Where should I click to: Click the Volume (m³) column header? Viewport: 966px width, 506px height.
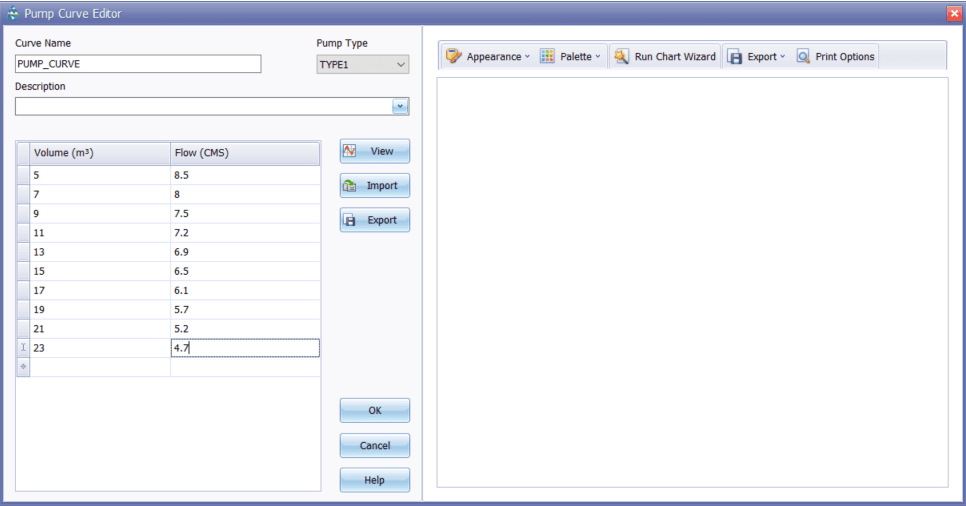coord(100,153)
